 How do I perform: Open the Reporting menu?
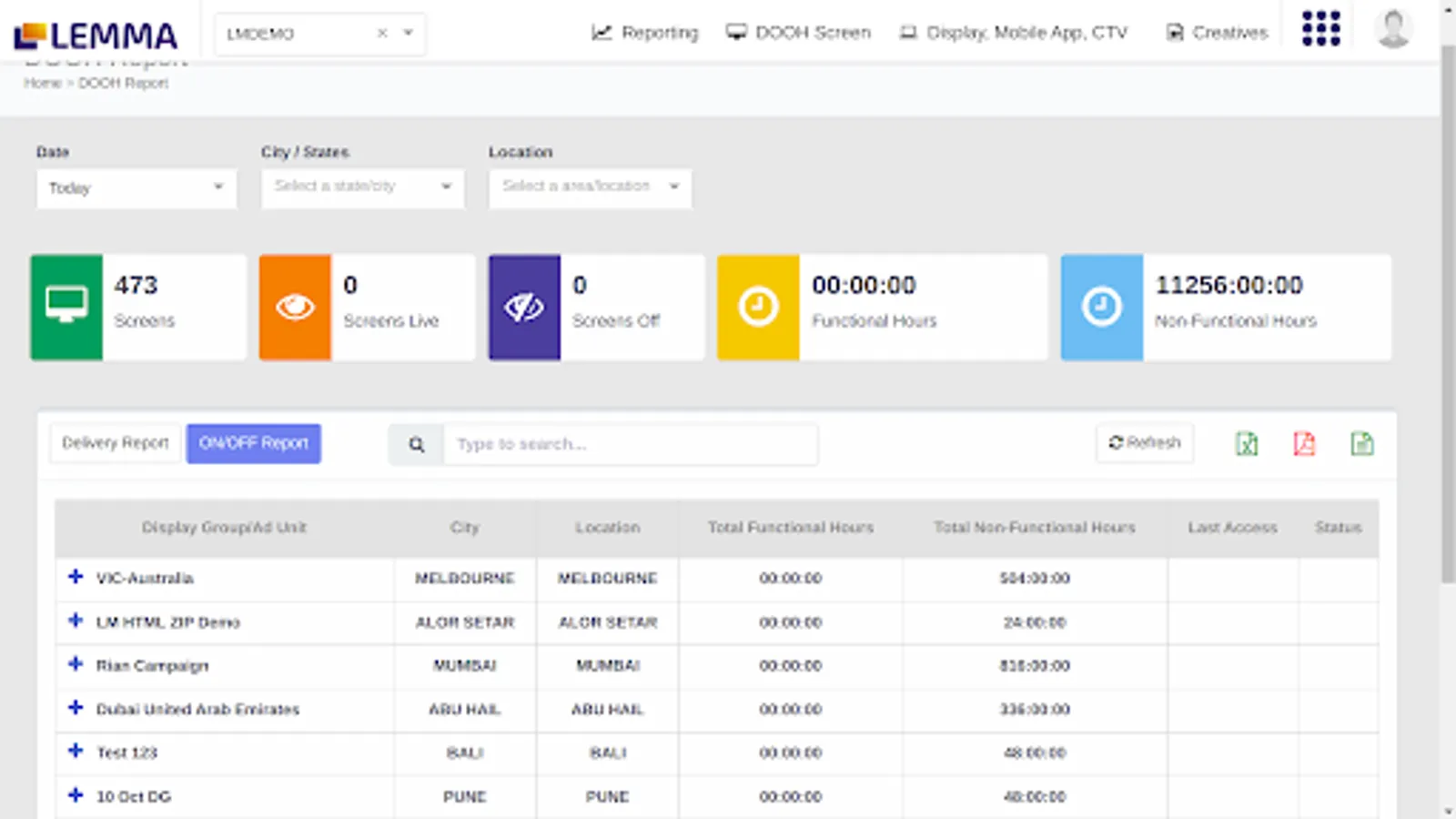[645, 33]
